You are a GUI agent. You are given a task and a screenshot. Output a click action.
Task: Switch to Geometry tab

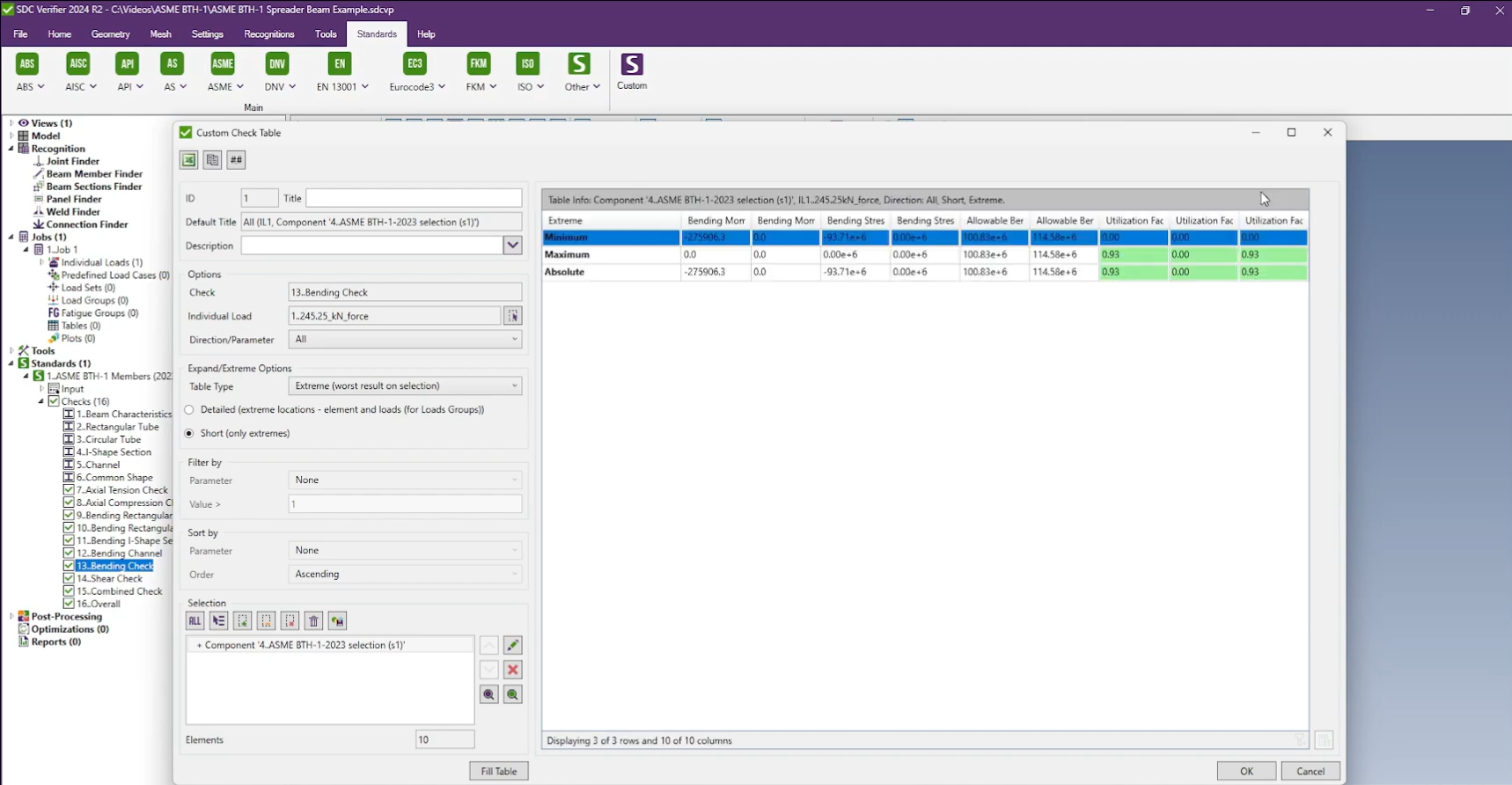(111, 34)
